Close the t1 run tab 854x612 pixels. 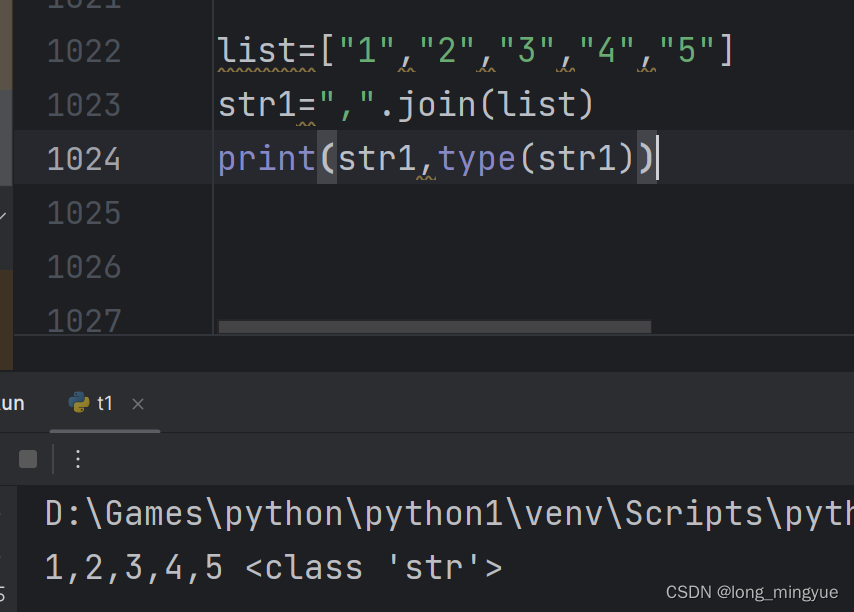pyautogui.click(x=137, y=404)
